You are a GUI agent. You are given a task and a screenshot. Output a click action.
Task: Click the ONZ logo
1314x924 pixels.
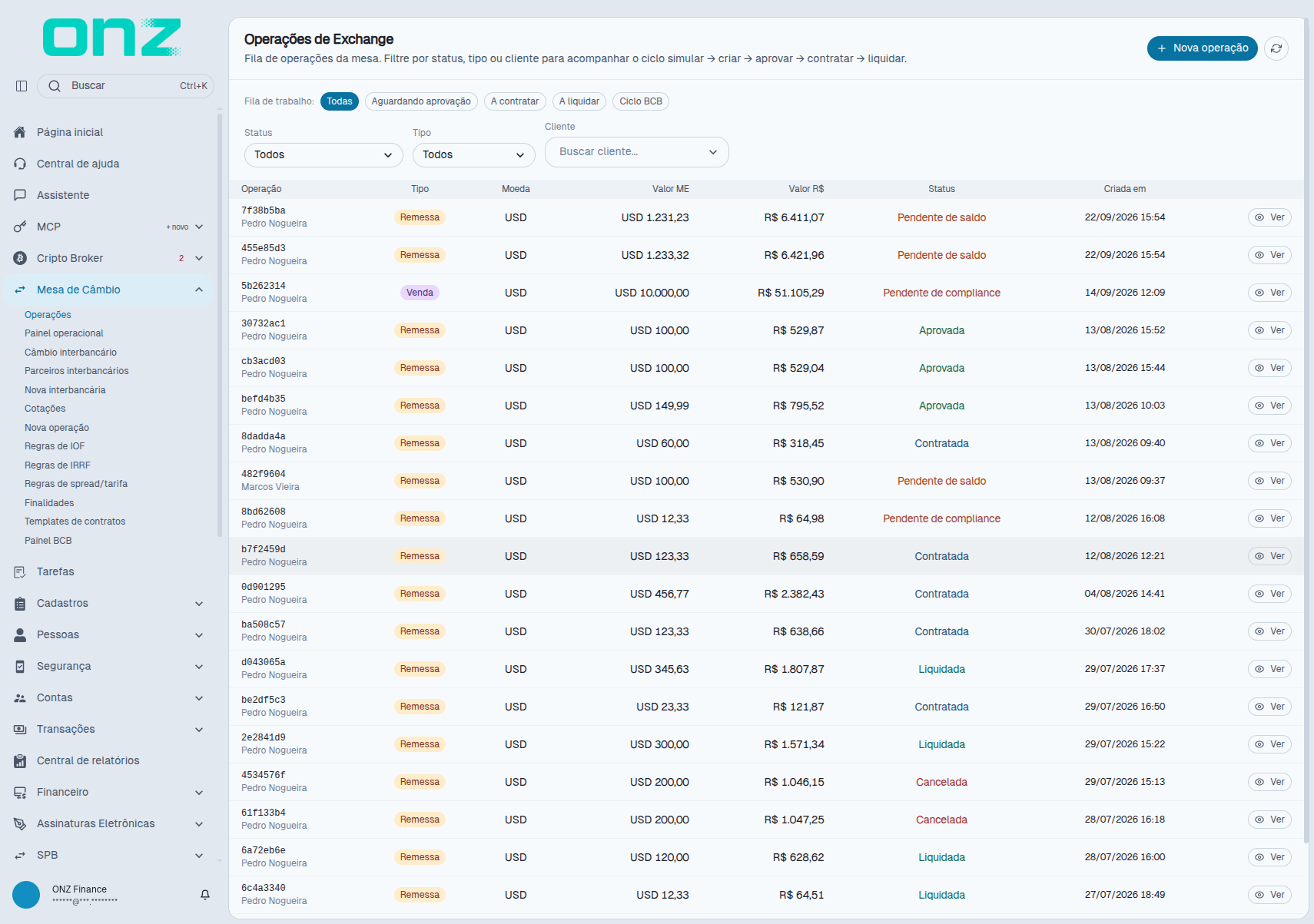click(x=112, y=38)
